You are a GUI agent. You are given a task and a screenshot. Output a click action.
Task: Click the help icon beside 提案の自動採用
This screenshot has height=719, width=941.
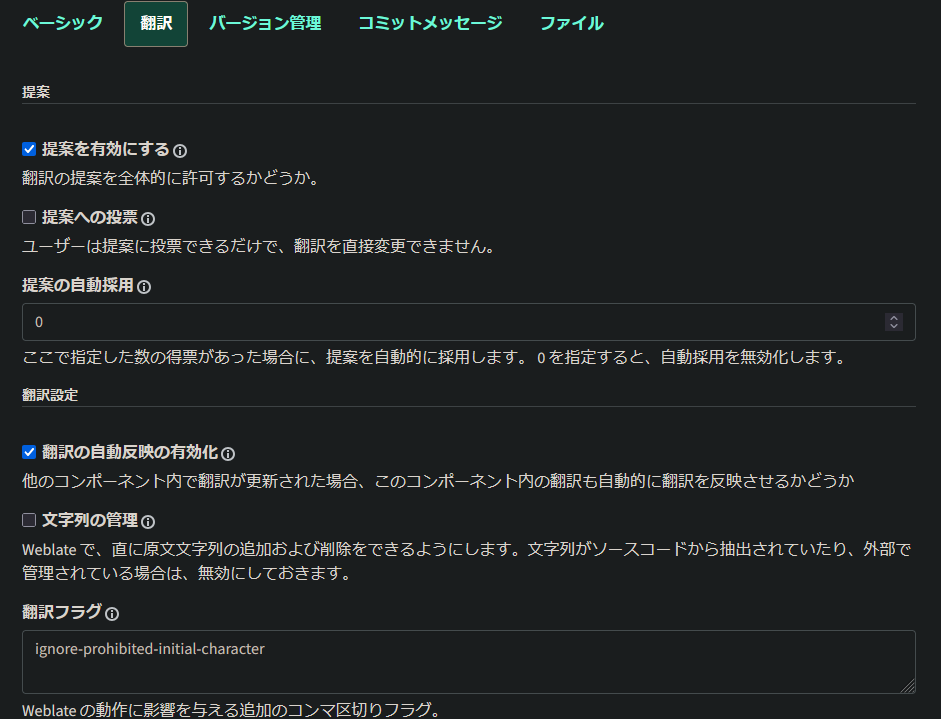click(x=144, y=287)
